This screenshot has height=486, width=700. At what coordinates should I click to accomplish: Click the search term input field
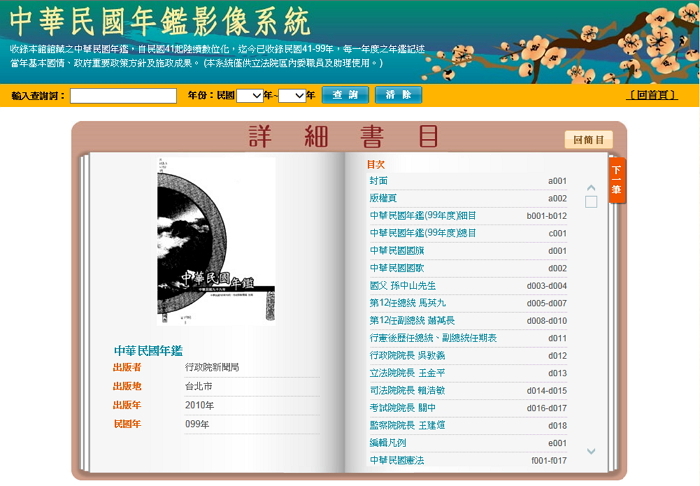123,96
